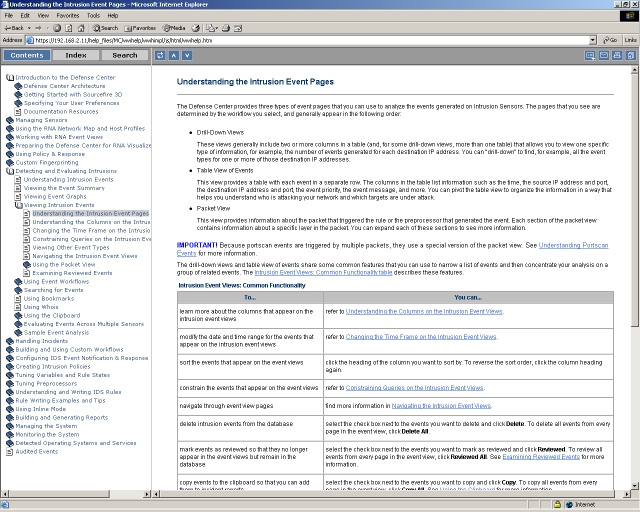Open the View menu
The width and height of the screenshot is (640, 512).
tap(43, 16)
